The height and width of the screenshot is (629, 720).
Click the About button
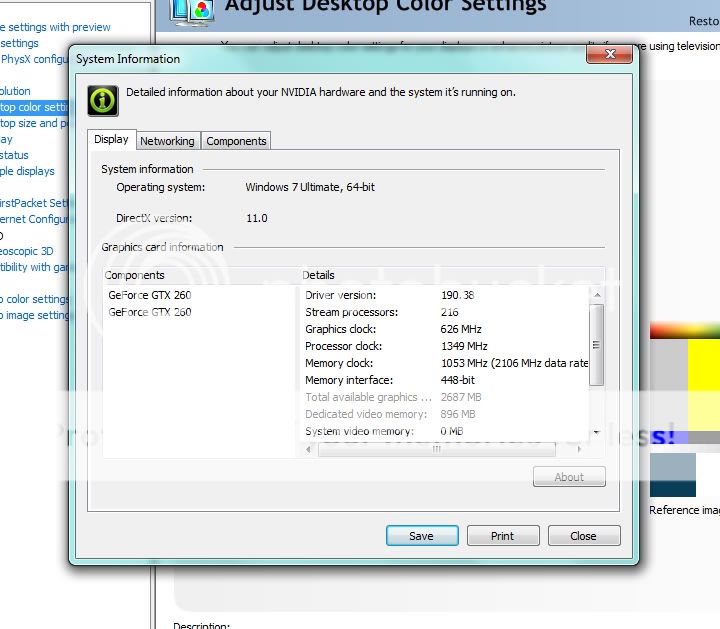click(x=569, y=477)
